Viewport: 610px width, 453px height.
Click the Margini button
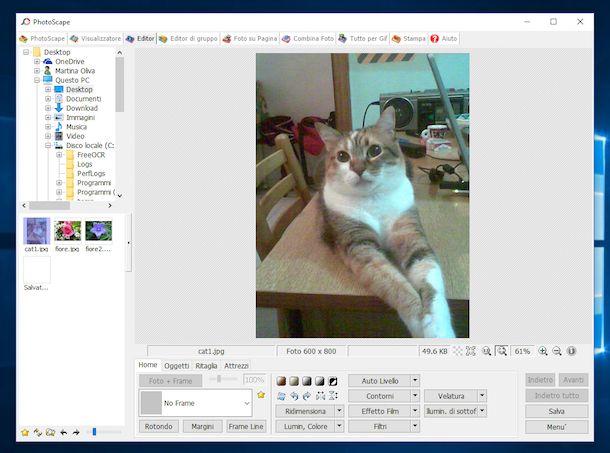[202, 427]
